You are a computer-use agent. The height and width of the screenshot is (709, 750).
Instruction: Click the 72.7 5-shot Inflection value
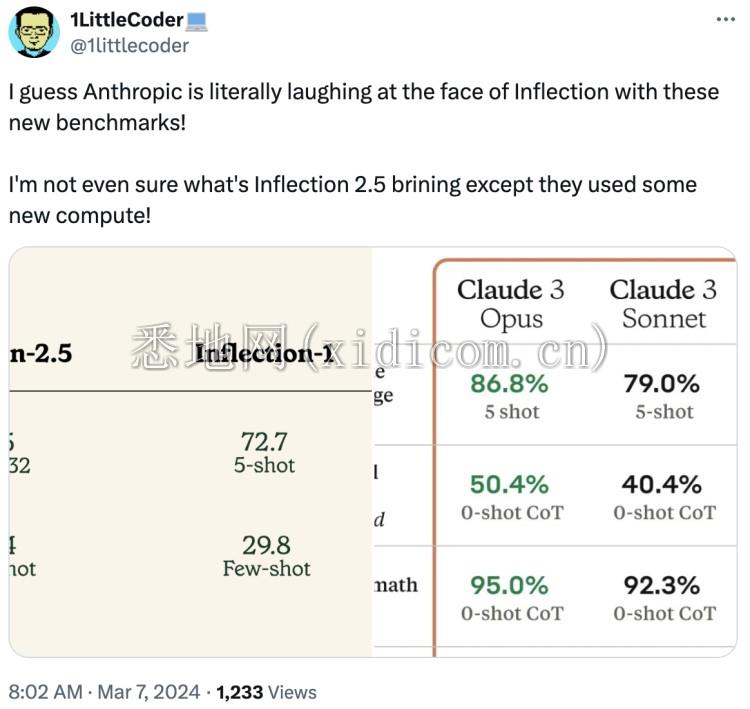tap(264, 442)
